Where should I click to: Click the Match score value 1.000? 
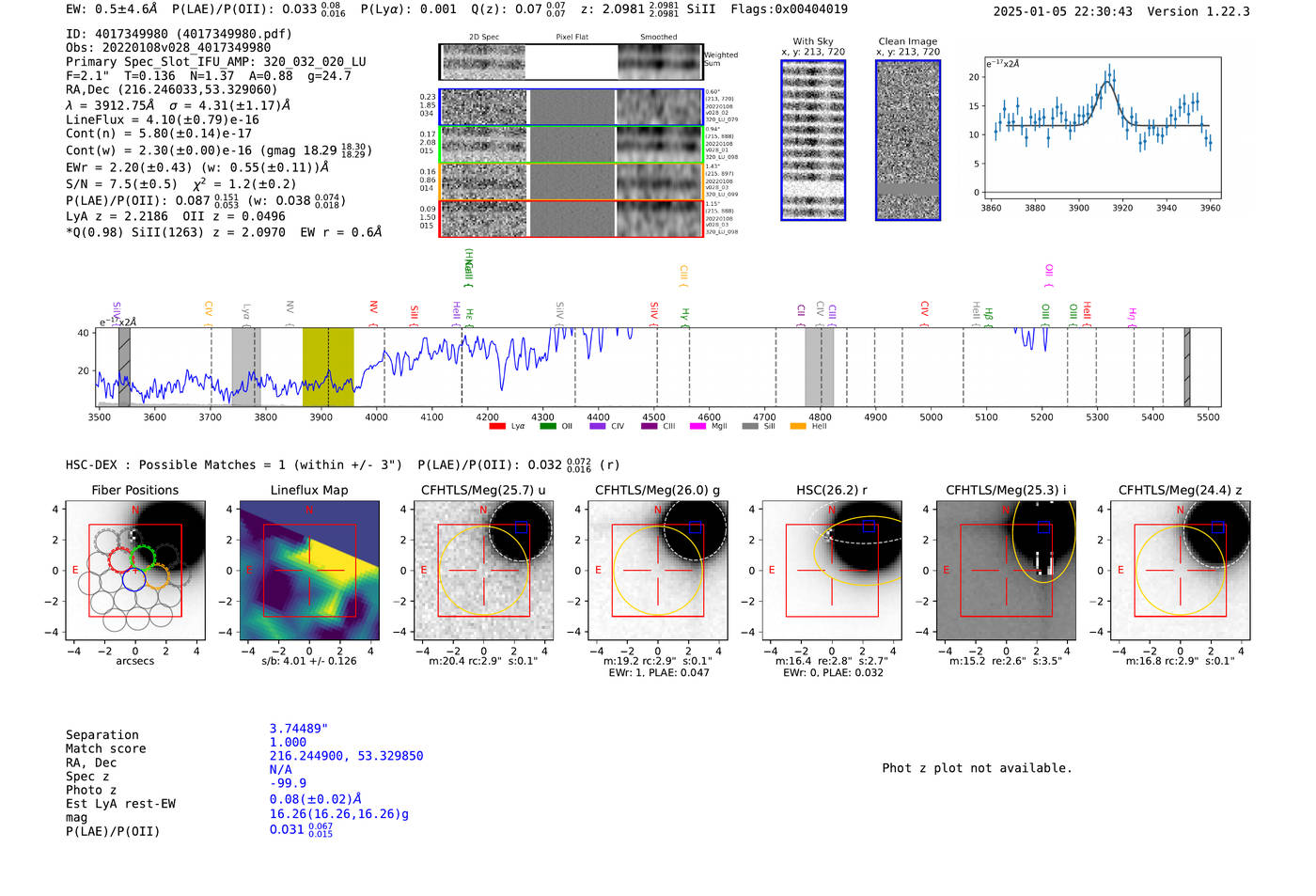point(288,743)
